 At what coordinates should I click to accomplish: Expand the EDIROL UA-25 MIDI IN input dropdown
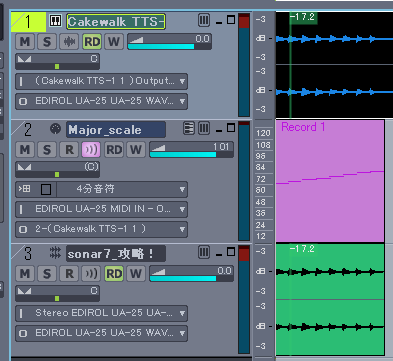click(101, 209)
